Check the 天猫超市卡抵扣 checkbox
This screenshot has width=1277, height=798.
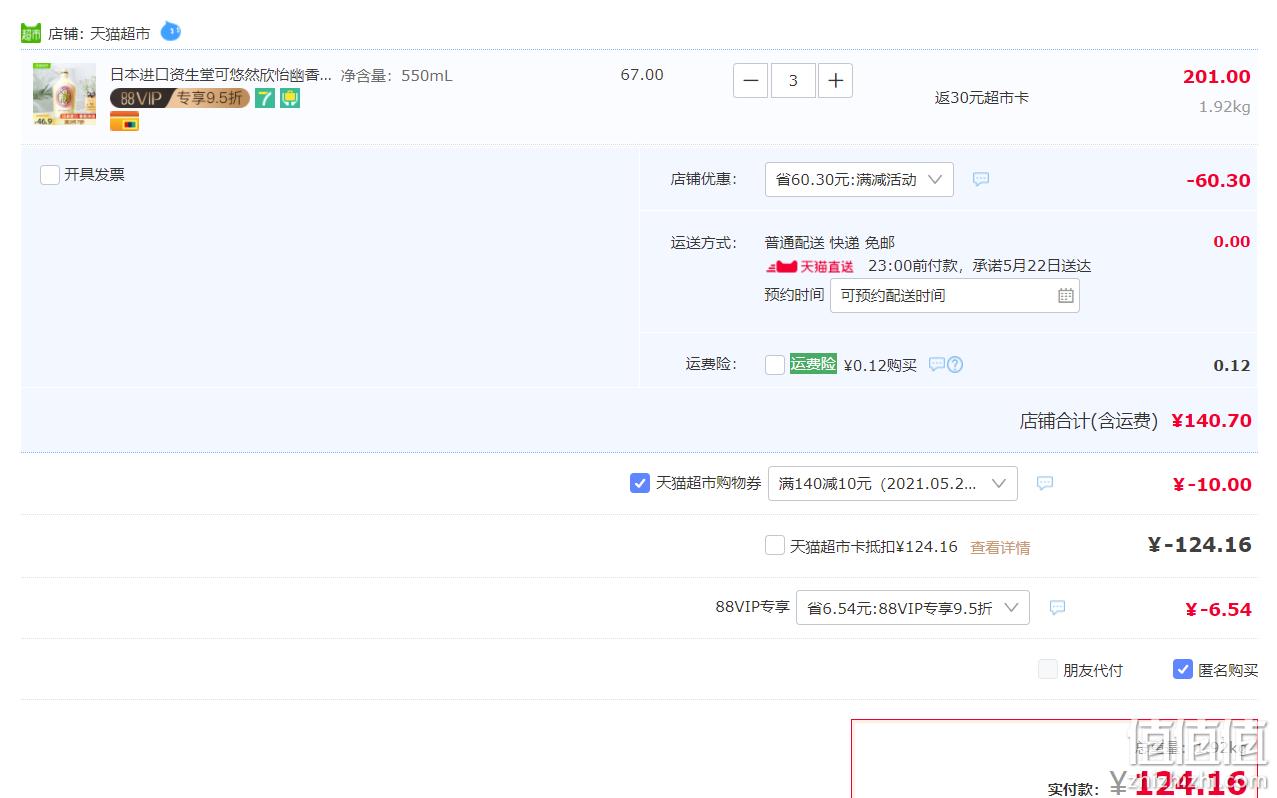click(775, 545)
